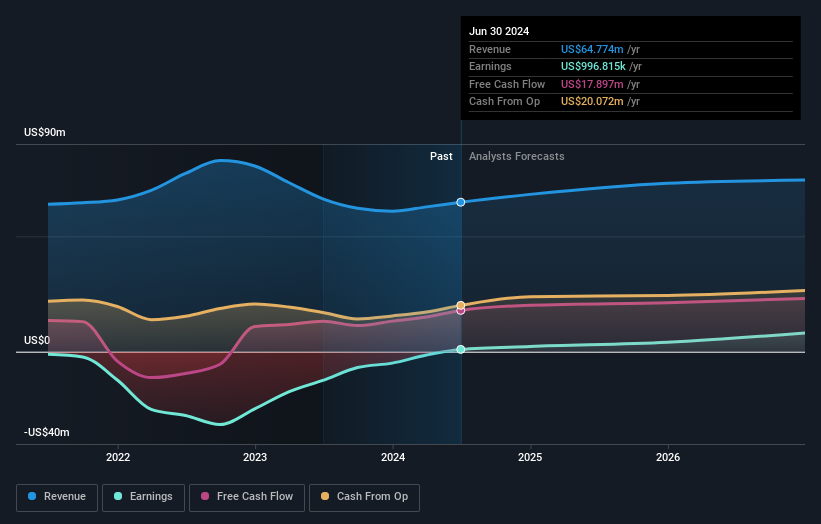Click the pink Free Cash Flow legend dot
Image resolution: width=821 pixels, height=524 pixels.
pos(205,496)
